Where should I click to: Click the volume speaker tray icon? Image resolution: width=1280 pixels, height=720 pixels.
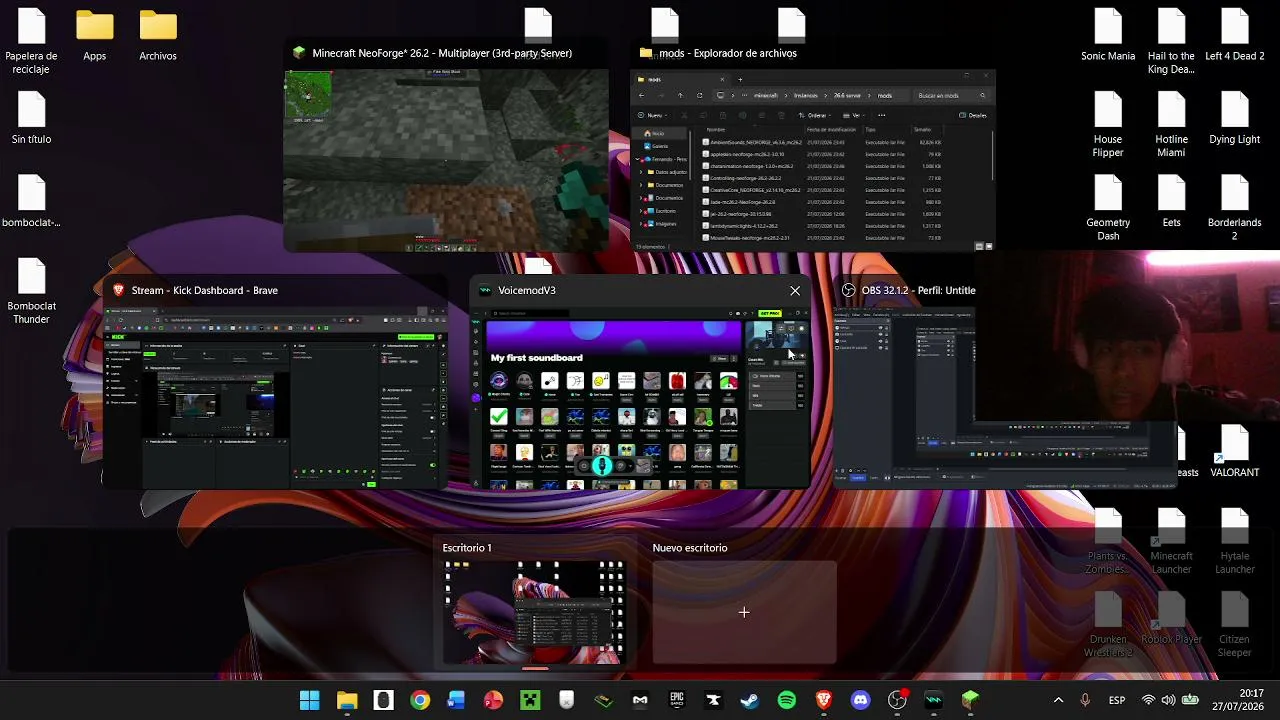click(x=1168, y=700)
